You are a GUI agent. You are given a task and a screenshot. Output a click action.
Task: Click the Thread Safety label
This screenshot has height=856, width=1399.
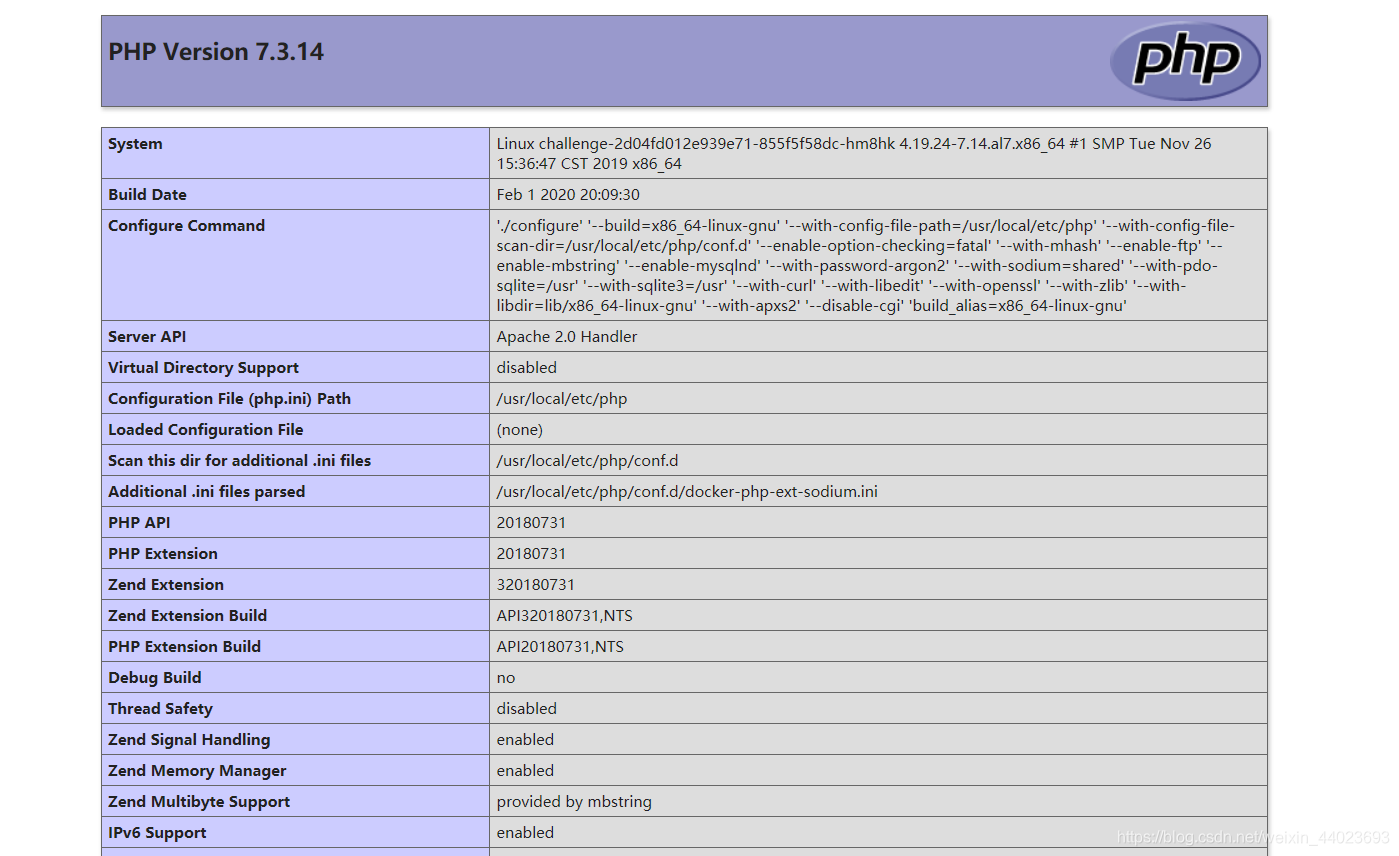point(160,709)
